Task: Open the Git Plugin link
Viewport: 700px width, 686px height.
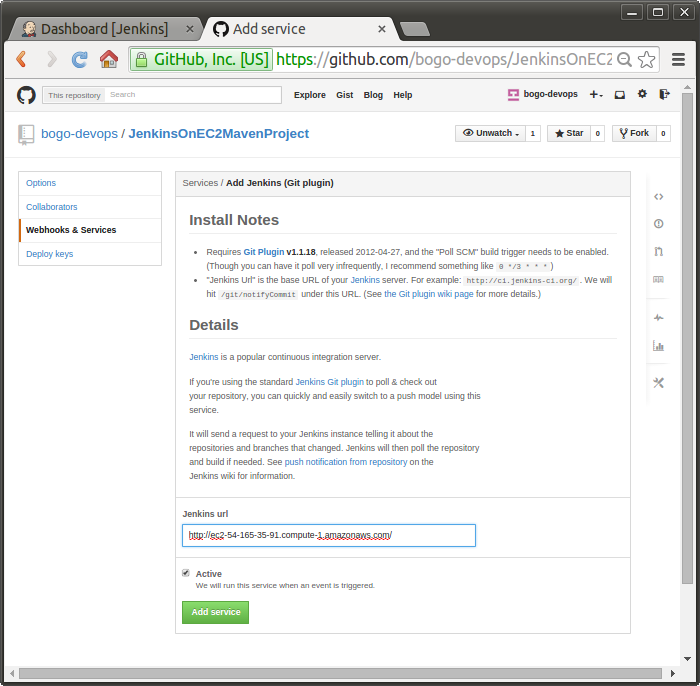Action: click(263, 252)
